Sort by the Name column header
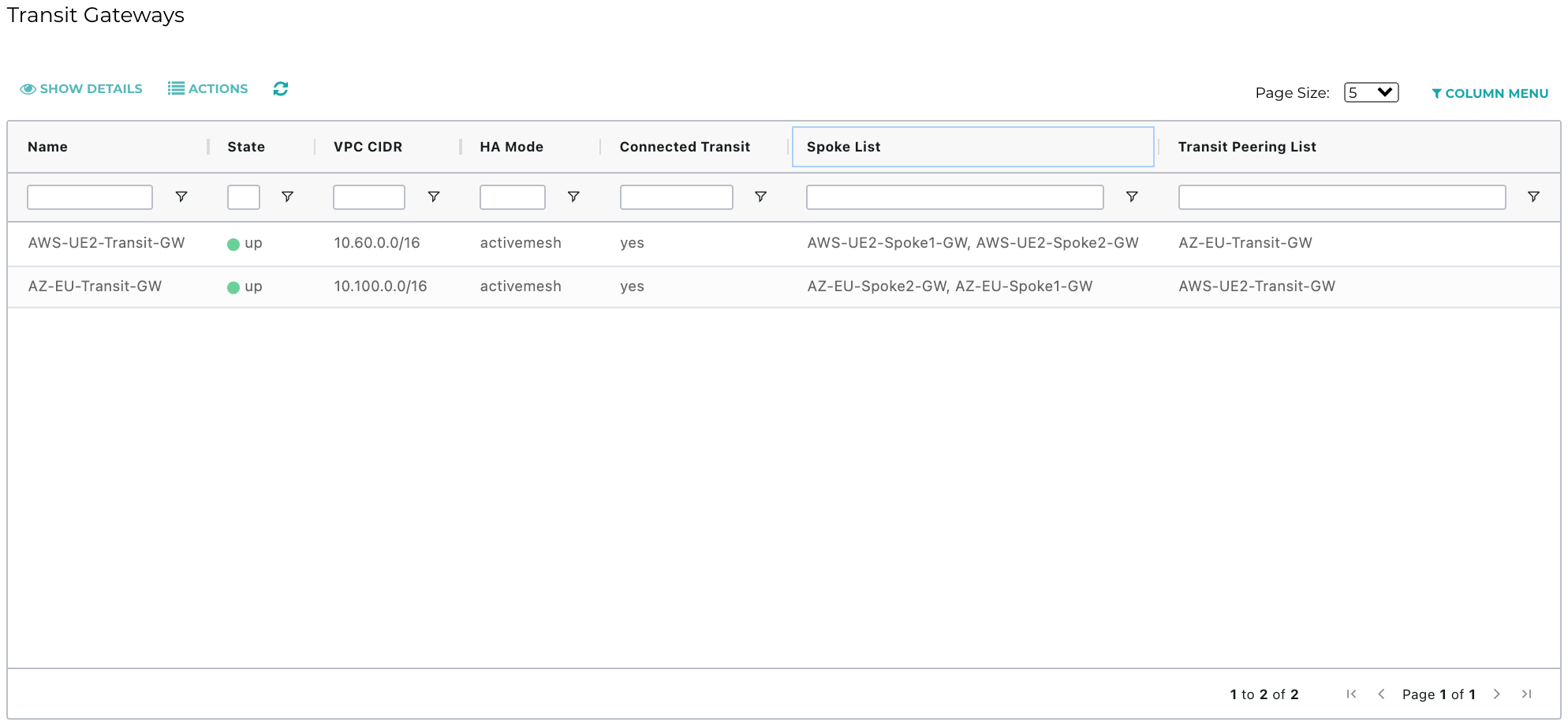1568x726 pixels. click(47, 147)
